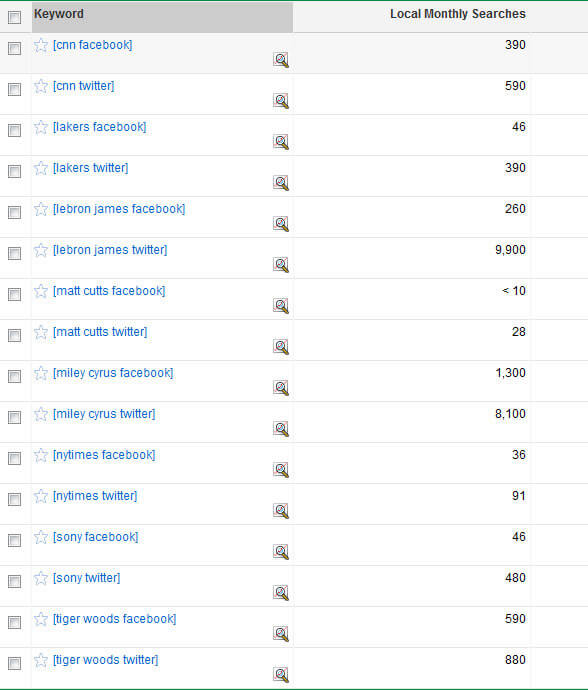Sort by Local Monthly Searches header
The width and height of the screenshot is (588, 690).
[x=458, y=14]
